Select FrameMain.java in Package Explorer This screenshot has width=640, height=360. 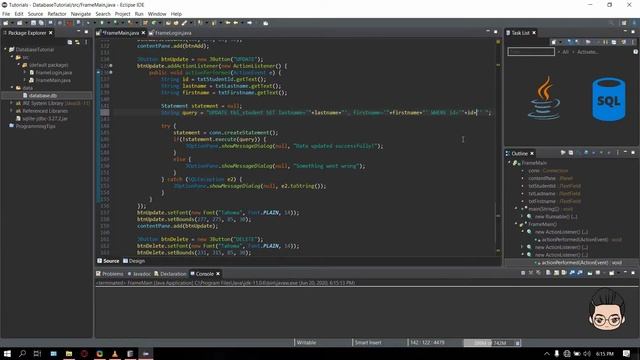click(53, 80)
